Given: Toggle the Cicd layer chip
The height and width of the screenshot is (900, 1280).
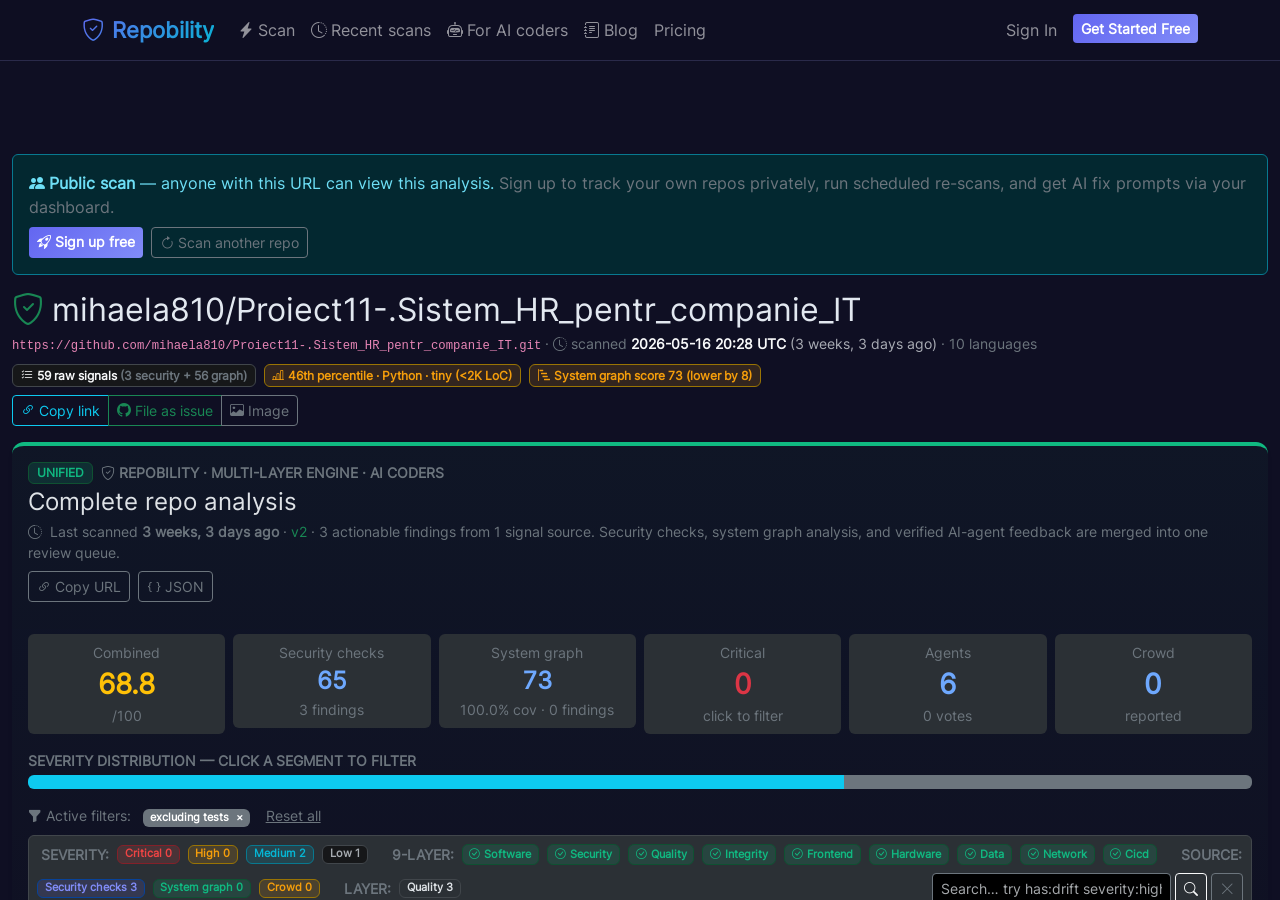Looking at the screenshot, I should point(1130,854).
